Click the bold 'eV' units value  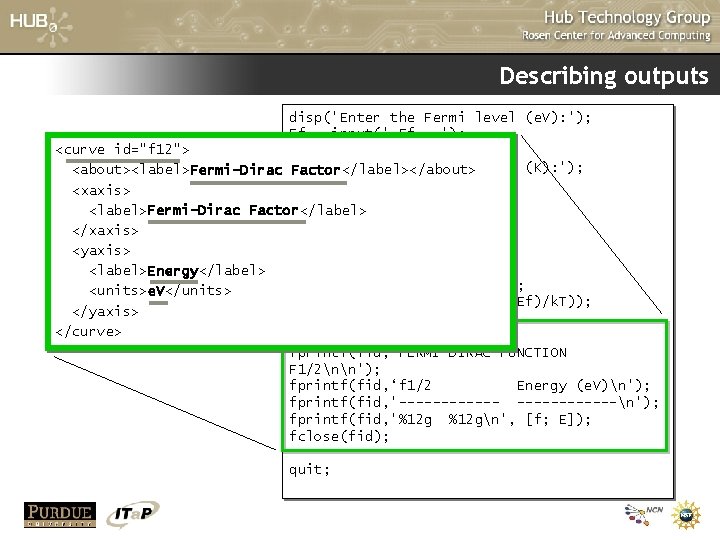coord(157,291)
